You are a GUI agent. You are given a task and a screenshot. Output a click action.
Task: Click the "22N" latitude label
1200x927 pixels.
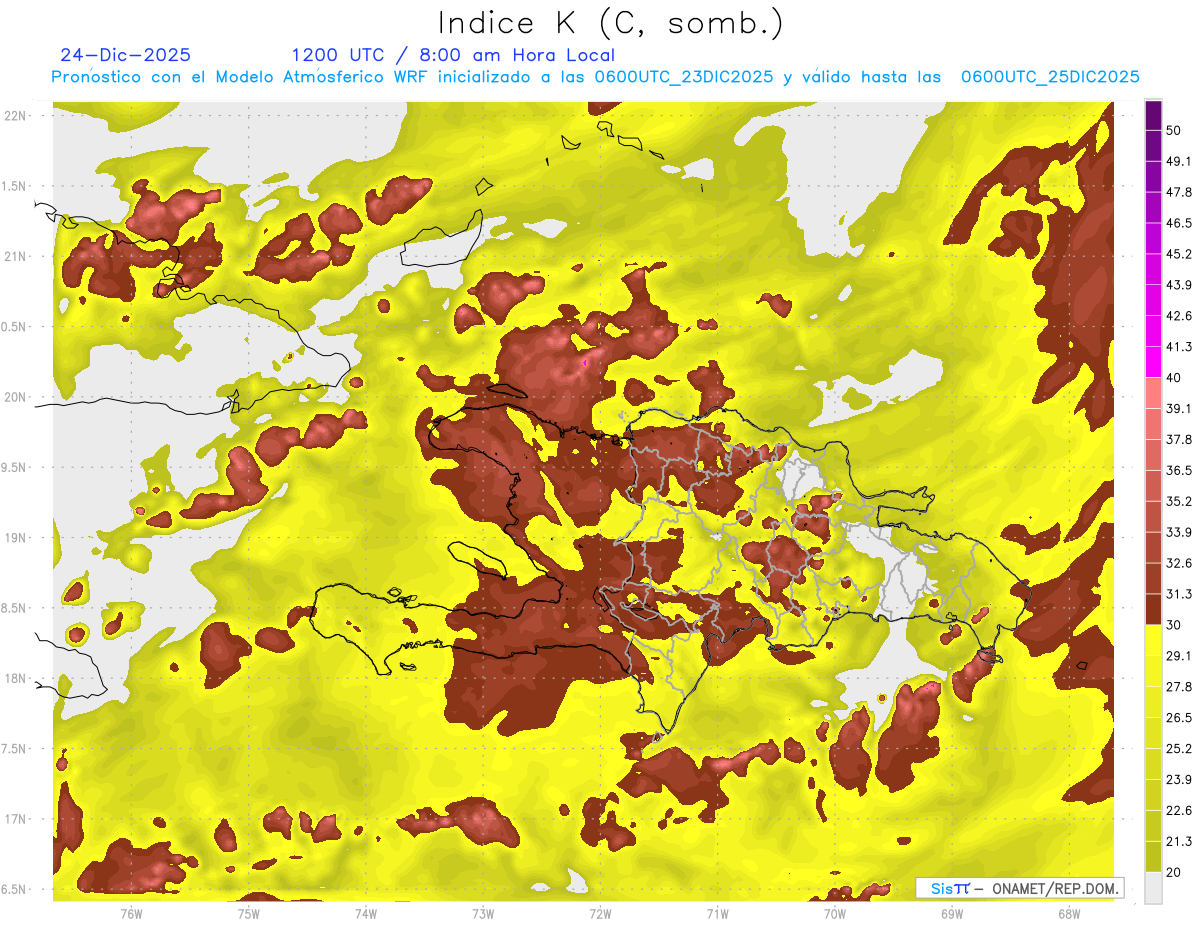17,115
